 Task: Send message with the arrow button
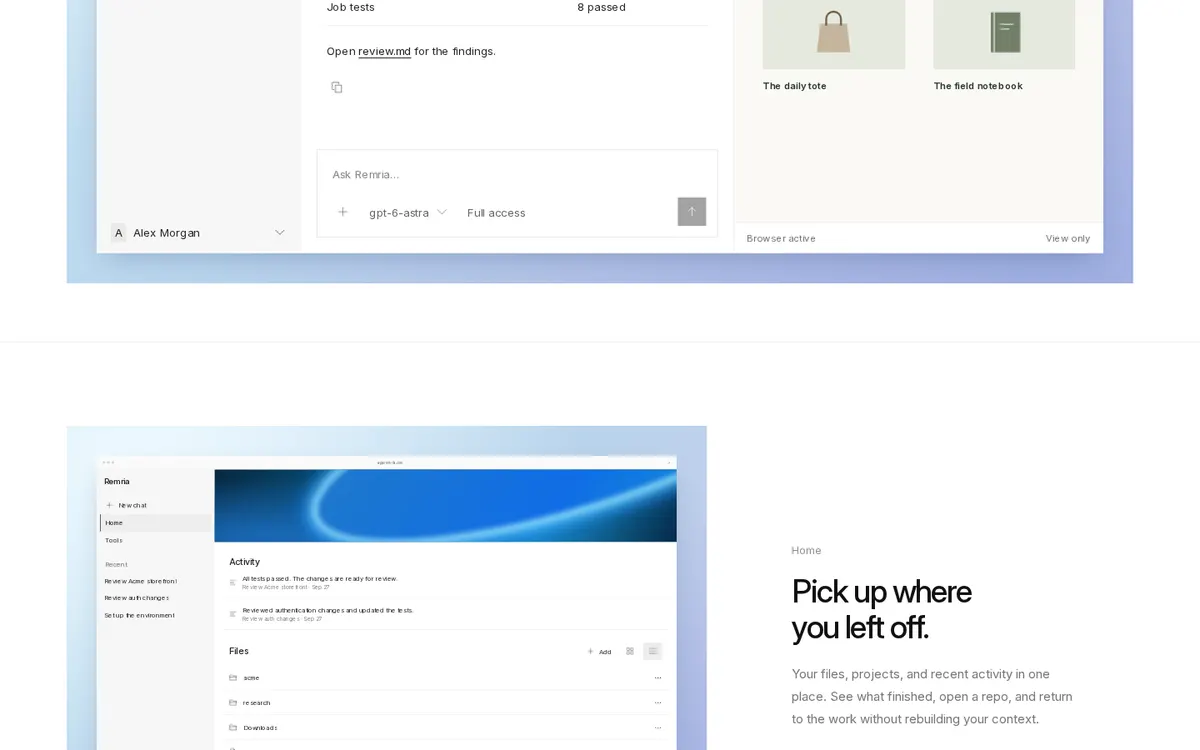click(691, 211)
